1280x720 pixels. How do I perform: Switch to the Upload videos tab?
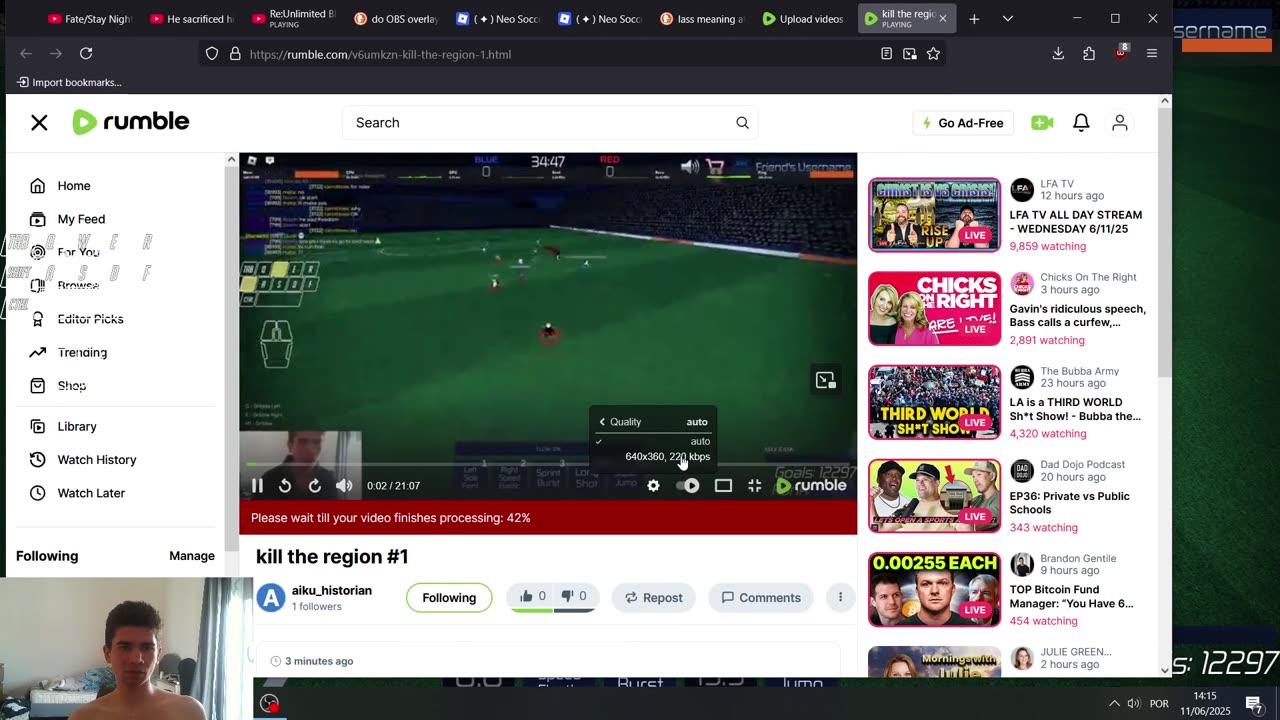[x=803, y=19]
